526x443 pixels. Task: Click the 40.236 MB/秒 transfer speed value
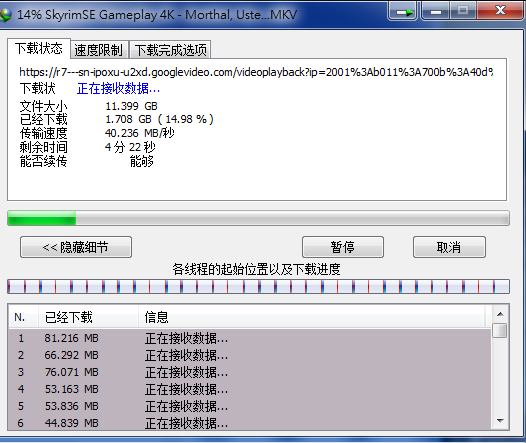pos(140,133)
